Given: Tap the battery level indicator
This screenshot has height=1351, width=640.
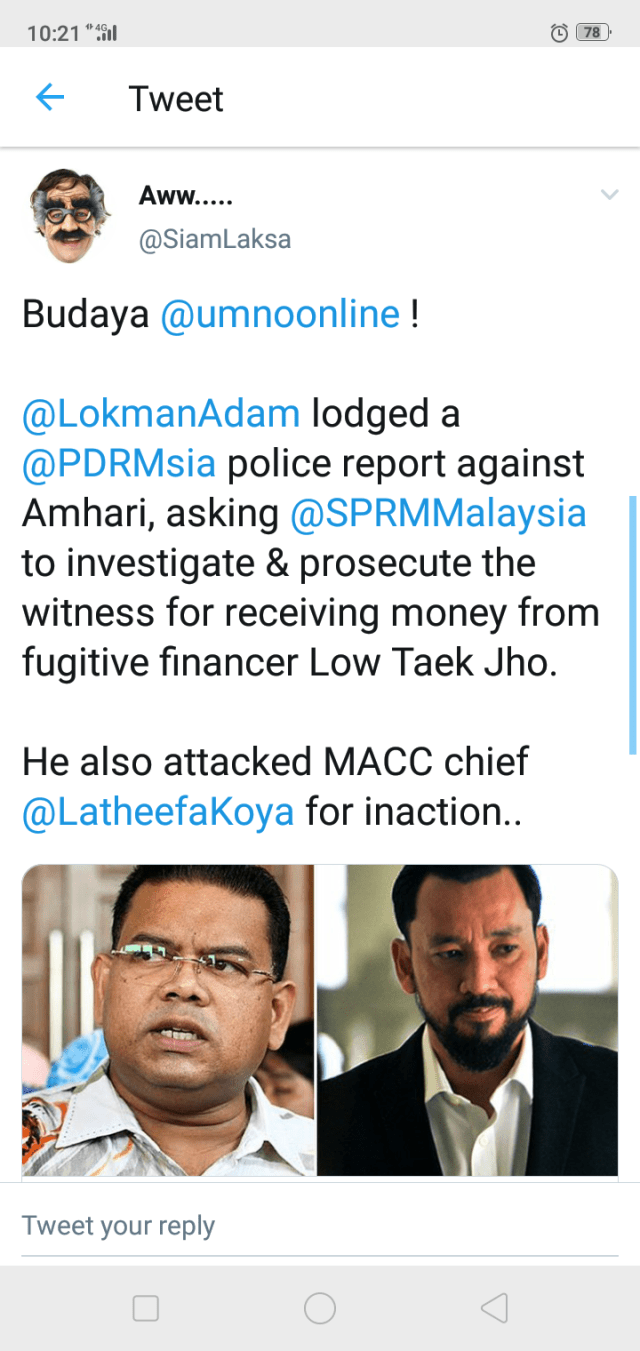Looking at the screenshot, I should (593, 33).
